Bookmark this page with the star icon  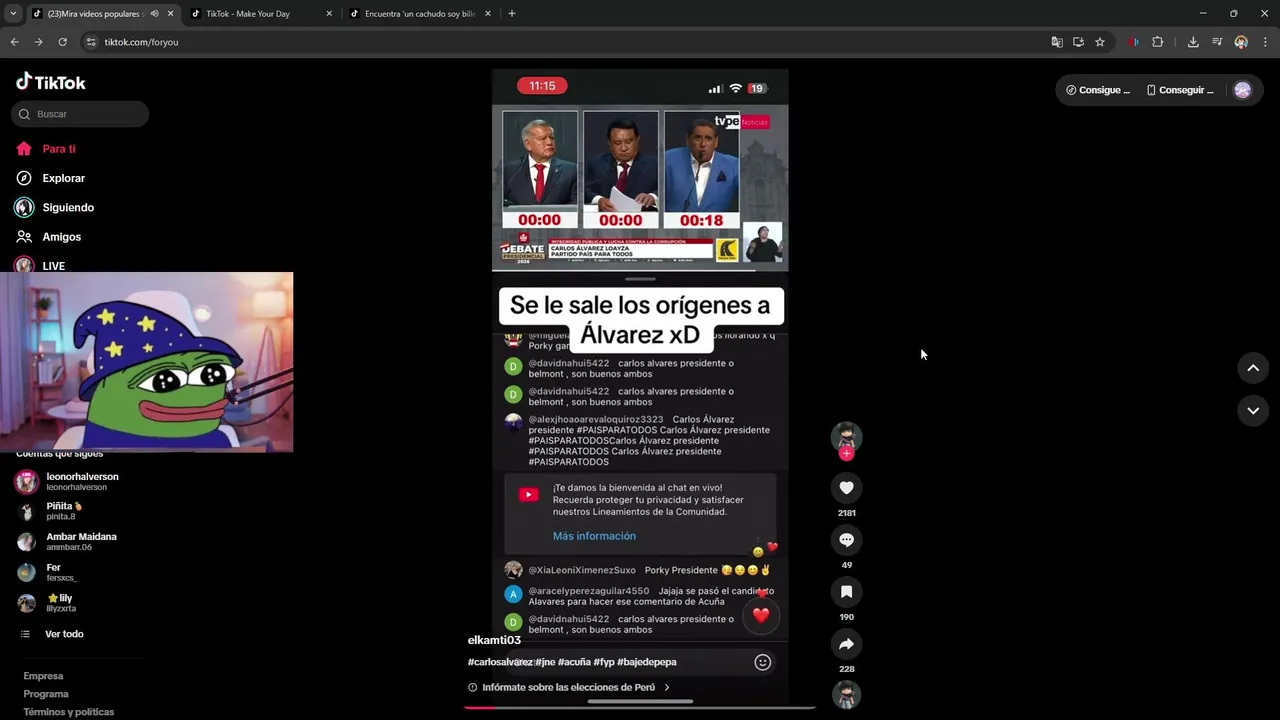[1100, 42]
